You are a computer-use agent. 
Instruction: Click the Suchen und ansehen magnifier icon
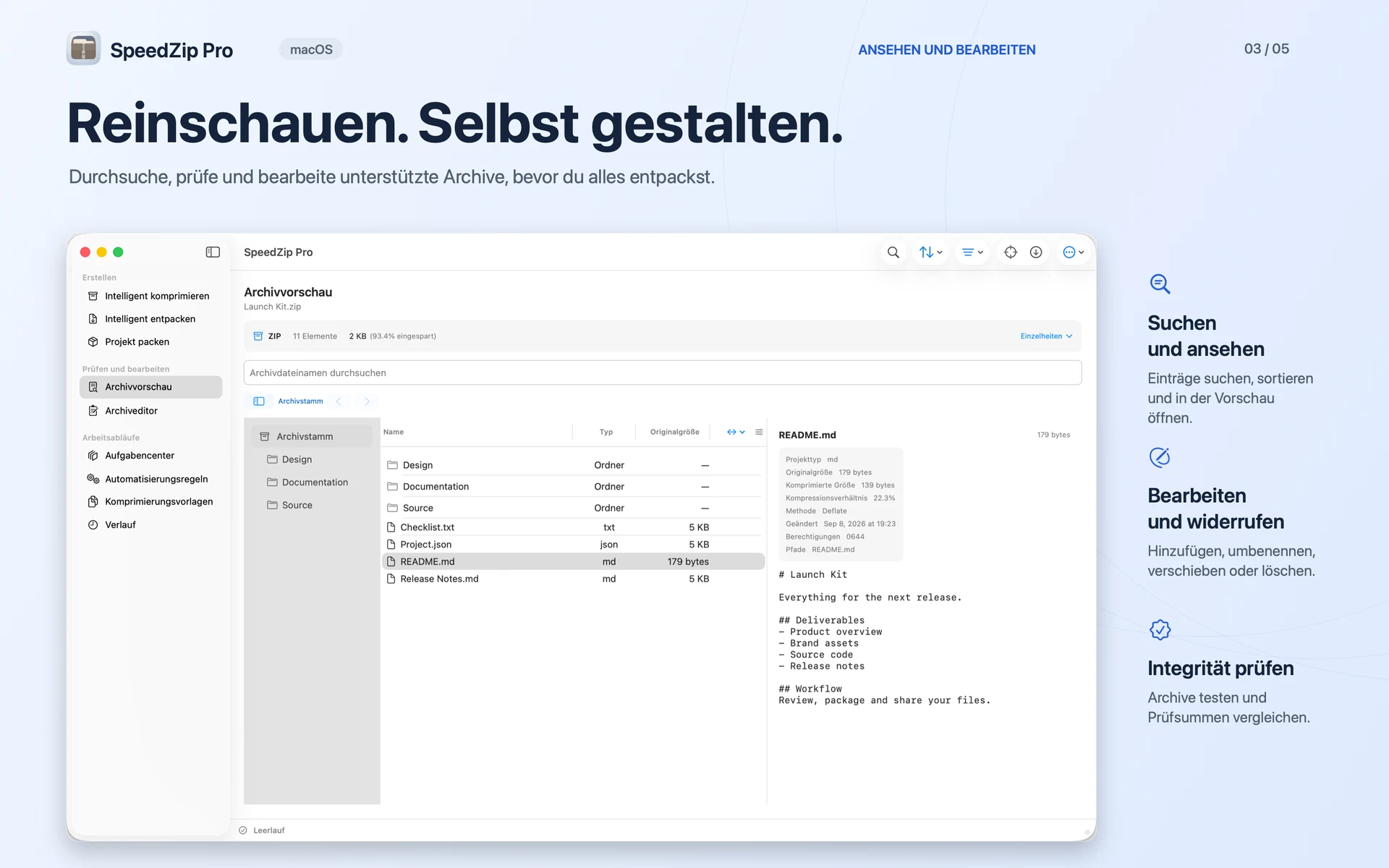point(1160,284)
